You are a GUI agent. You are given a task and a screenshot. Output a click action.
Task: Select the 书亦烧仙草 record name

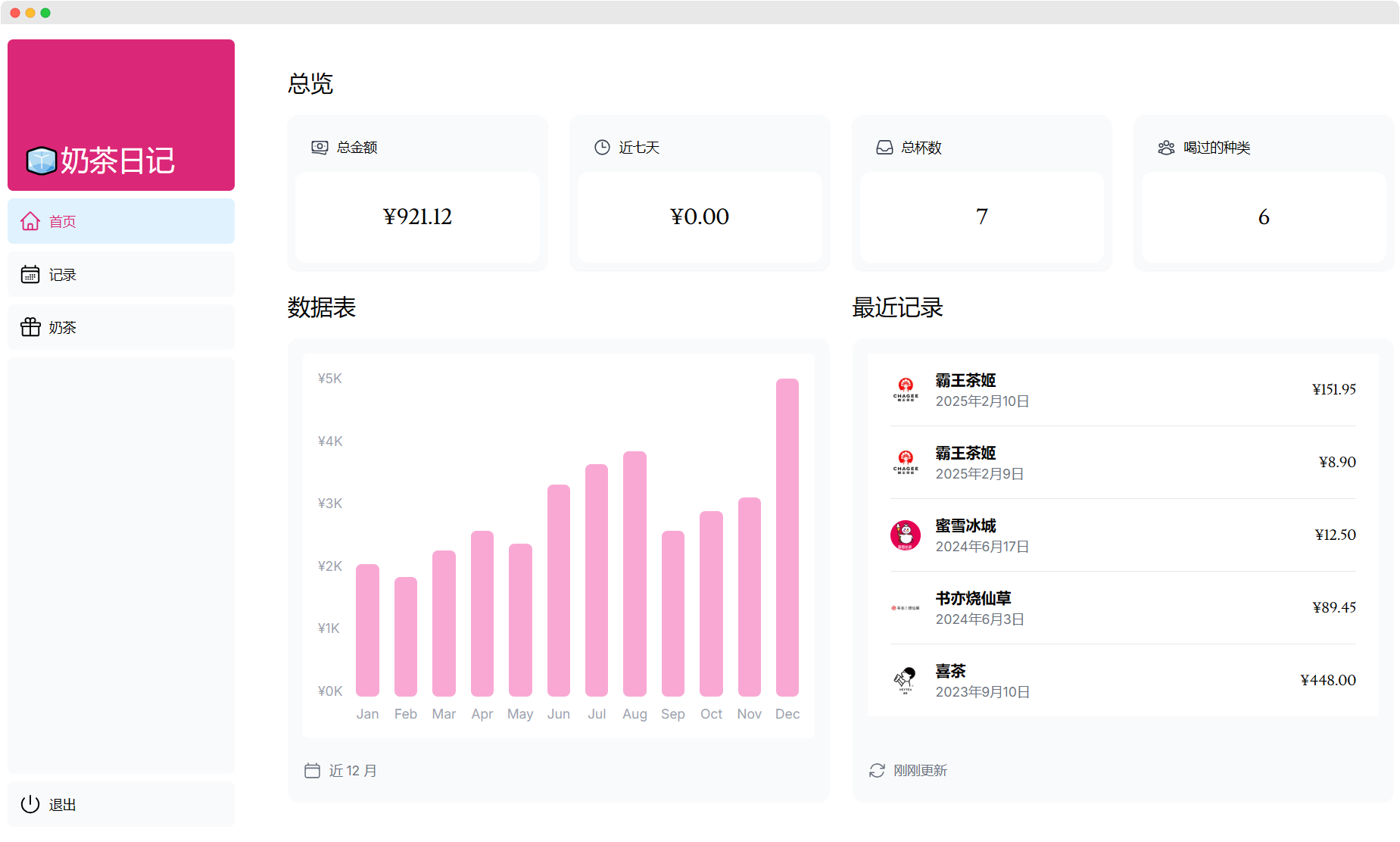pos(973,598)
